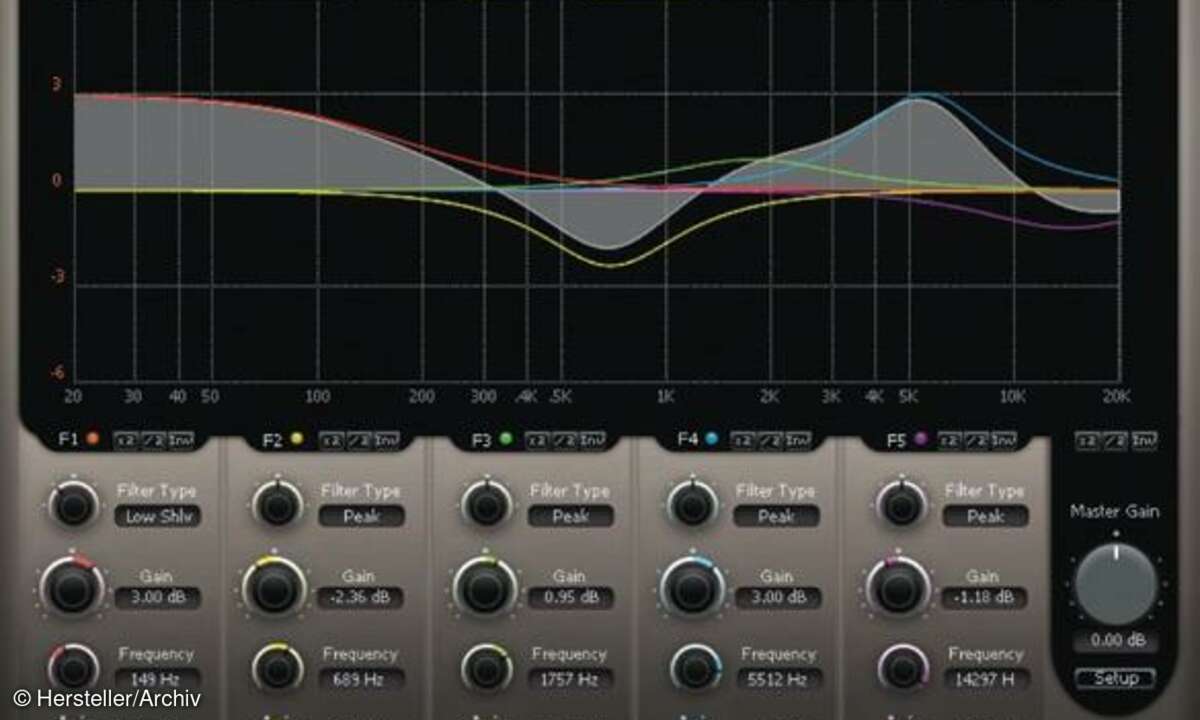Viewport: 1200px width, 720px height.
Task: Click the /2 button for band F3
Action: click(565, 440)
